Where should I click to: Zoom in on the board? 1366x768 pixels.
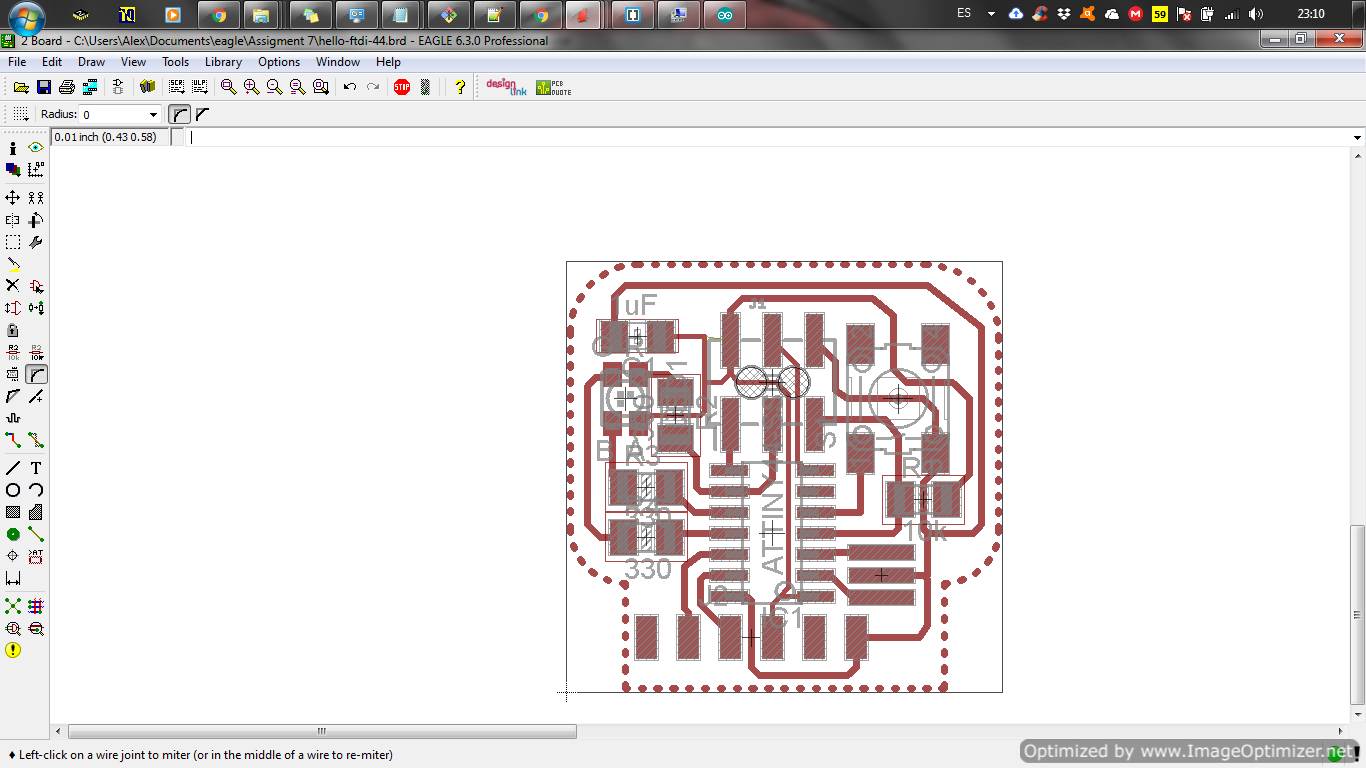click(x=252, y=87)
